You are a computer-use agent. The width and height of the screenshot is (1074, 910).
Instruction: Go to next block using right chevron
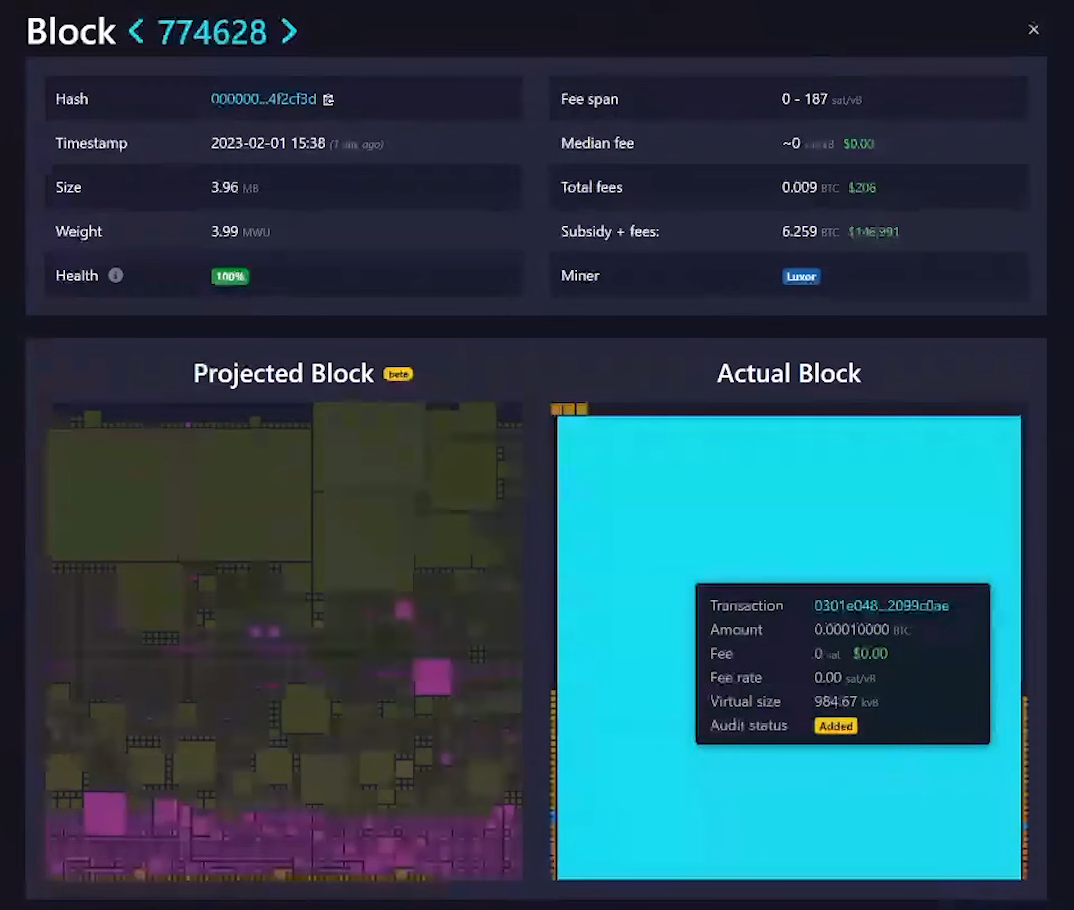point(289,32)
